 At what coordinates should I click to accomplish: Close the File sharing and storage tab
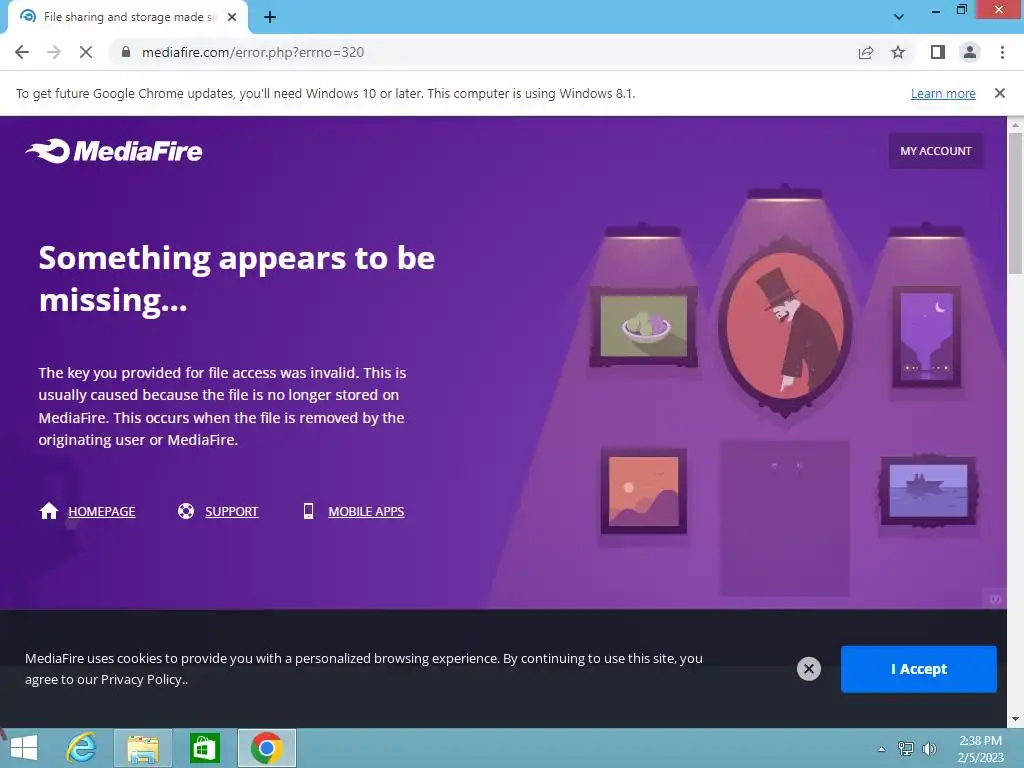coord(232,18)
